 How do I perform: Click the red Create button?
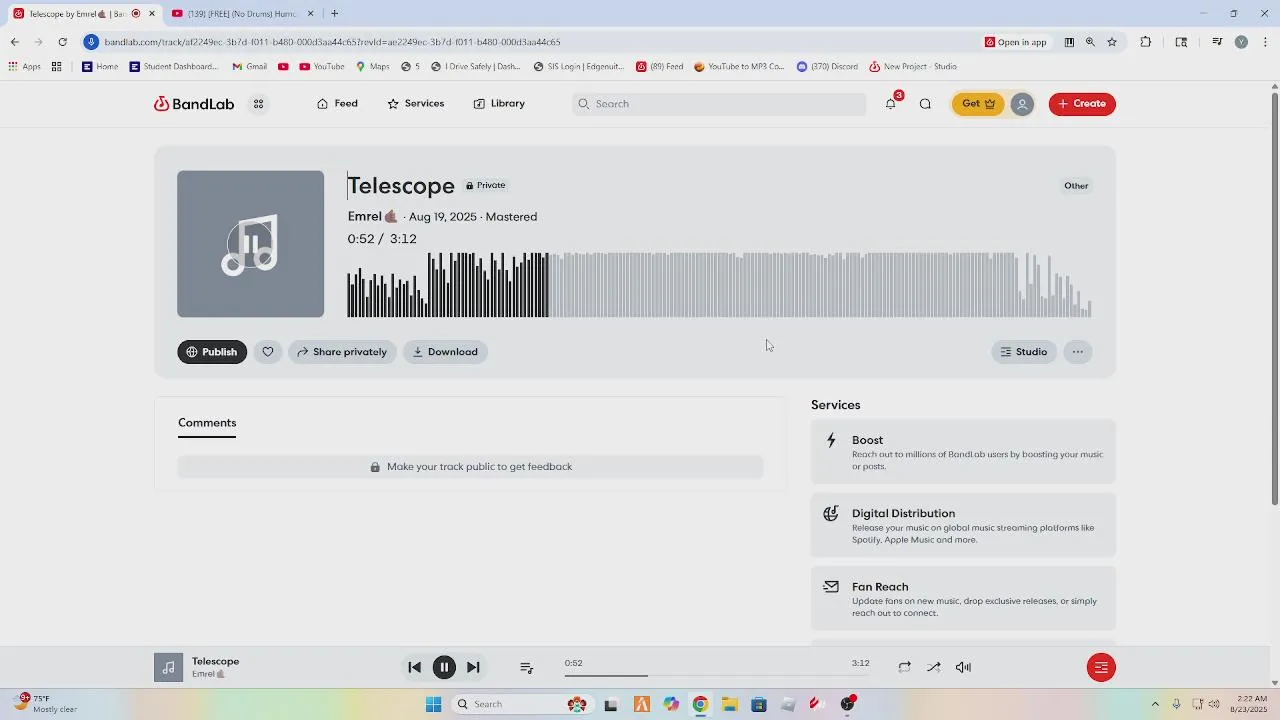click(1082, 104)
